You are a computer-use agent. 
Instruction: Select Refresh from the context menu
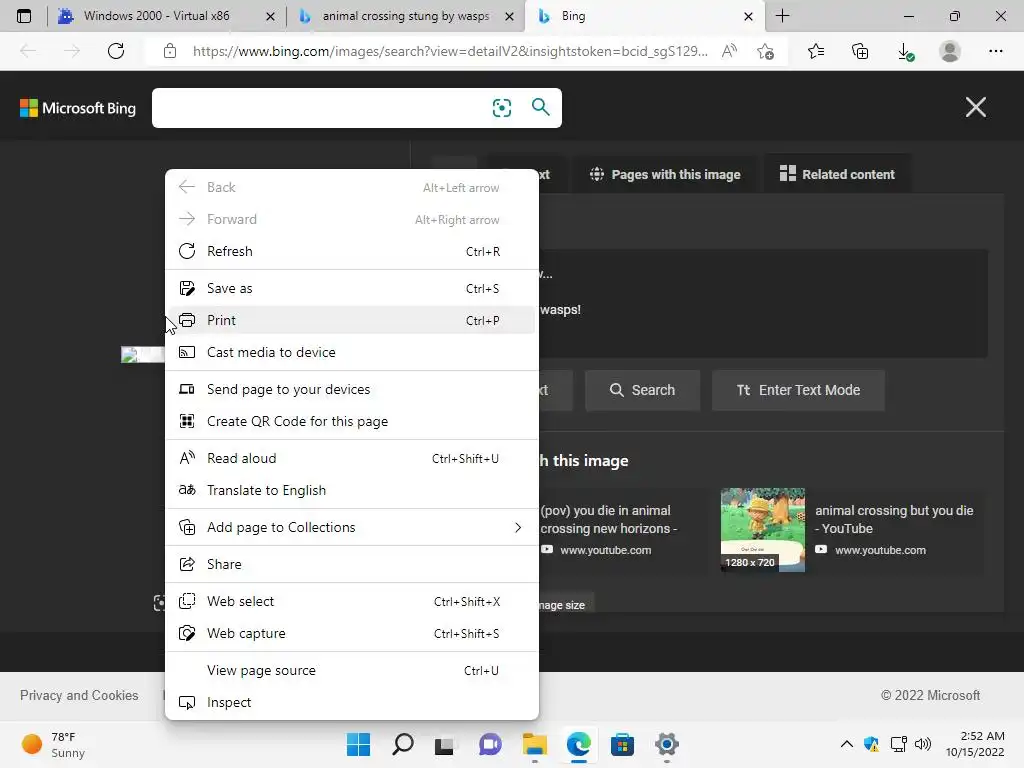(352, 251)
